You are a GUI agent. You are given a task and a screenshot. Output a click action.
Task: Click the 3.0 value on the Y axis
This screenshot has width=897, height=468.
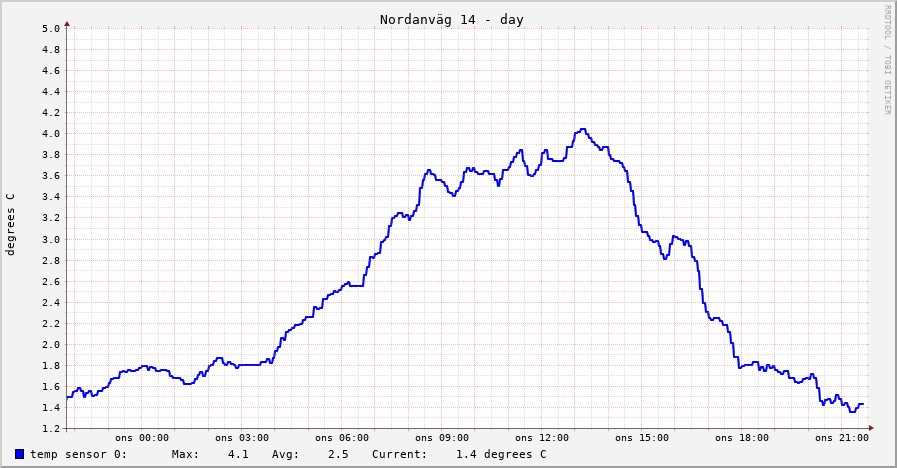(x=51, y=239)
